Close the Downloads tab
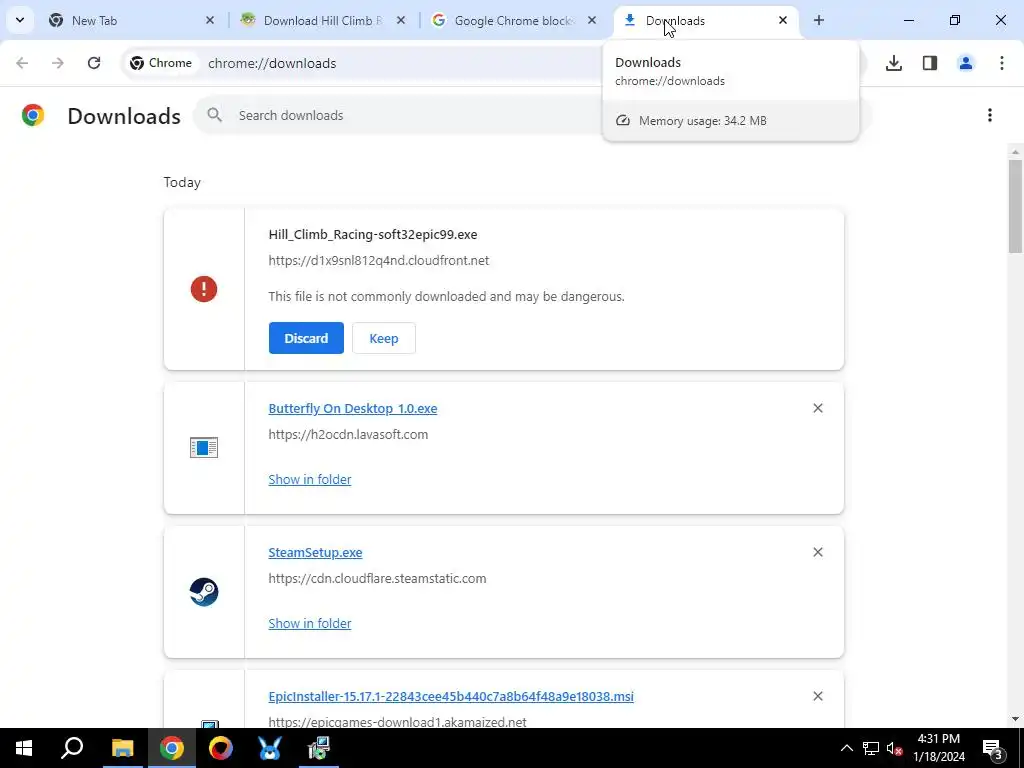Viewport: 1024px width, 768px height. click(x=783, y=20)
